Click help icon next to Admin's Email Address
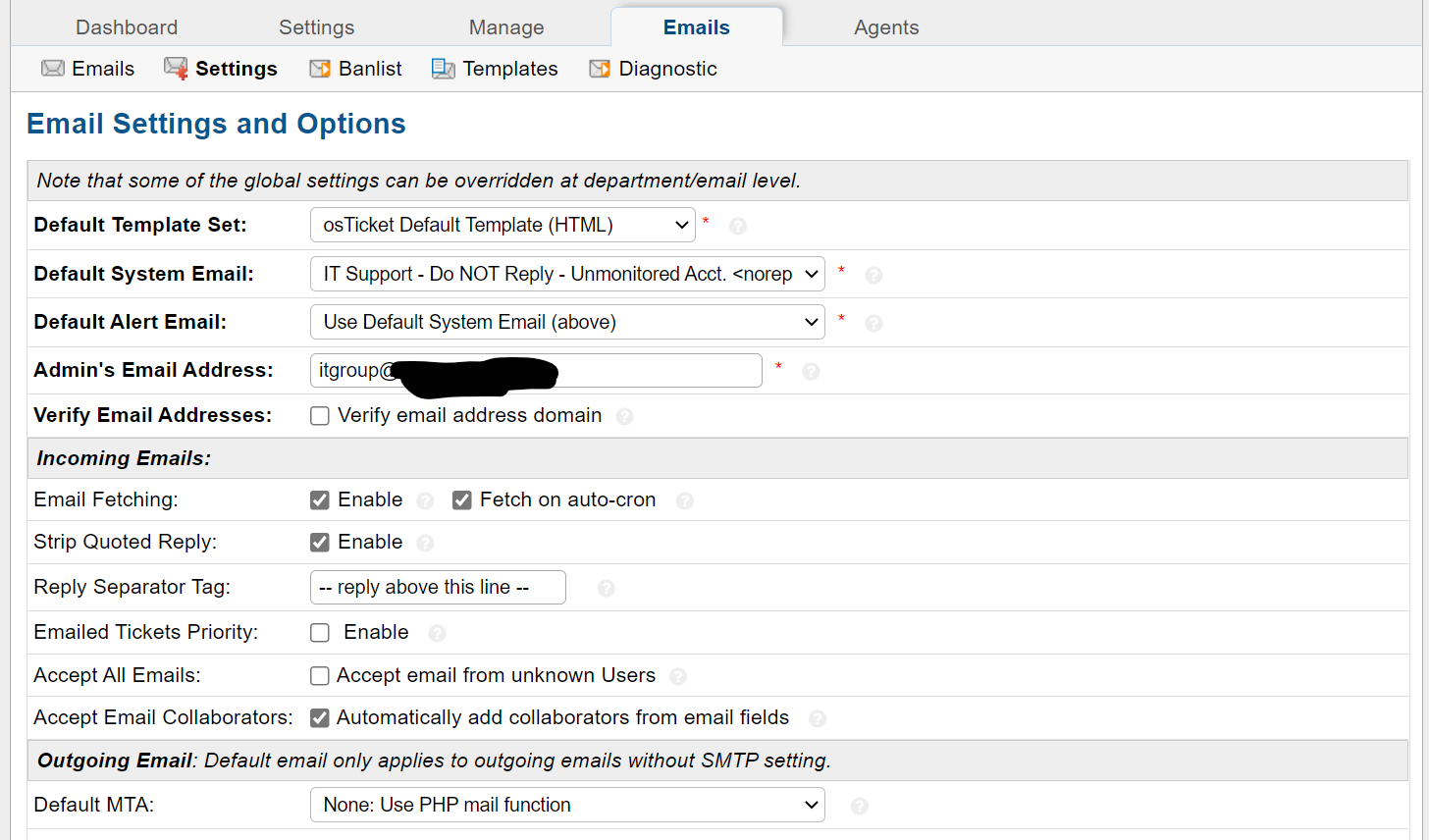The width and height of the screenshot is (1429, 840). click(x=811, y=371)
